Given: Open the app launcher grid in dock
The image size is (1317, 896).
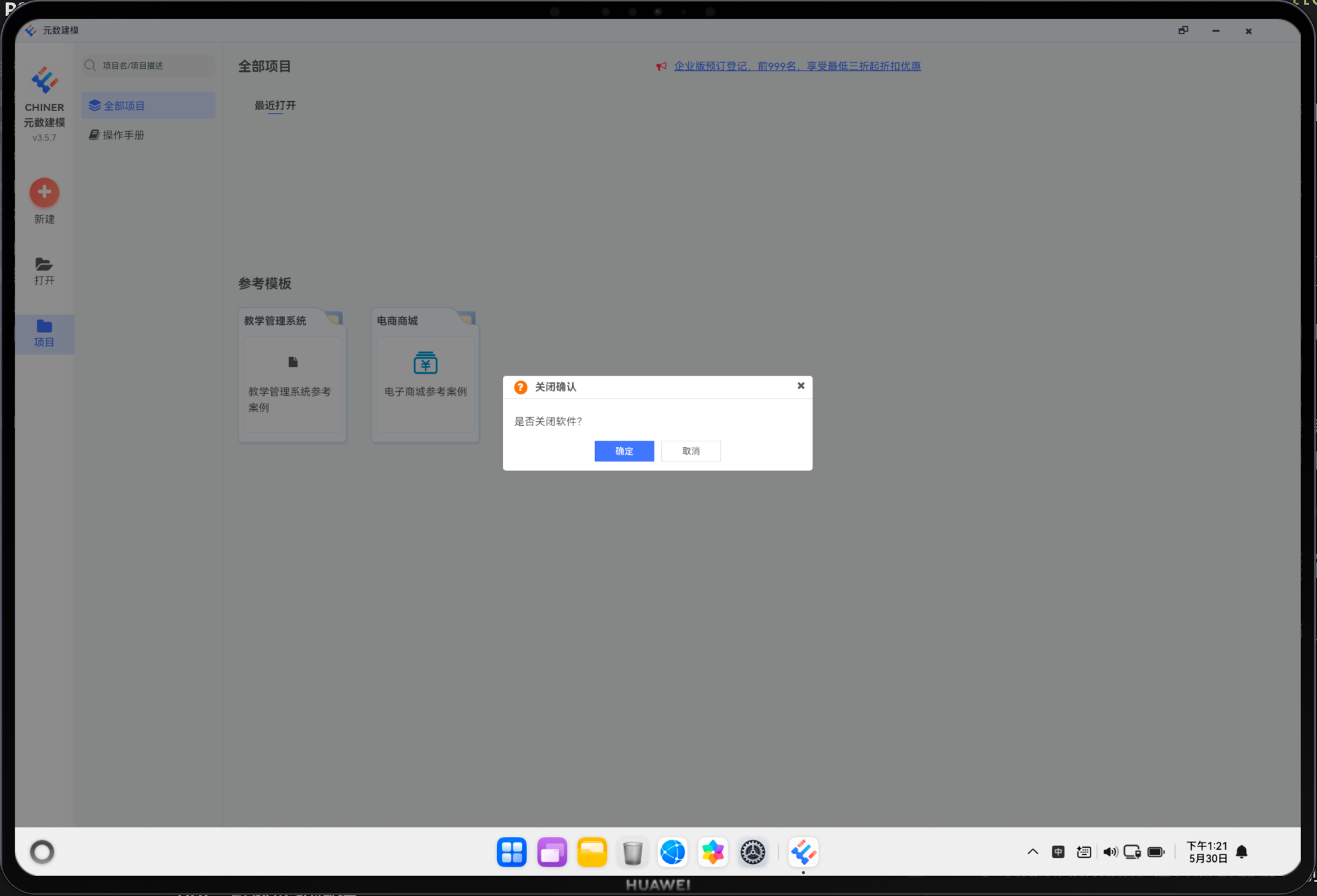Looking at the screenshot, I should click(x=512, y=852).
